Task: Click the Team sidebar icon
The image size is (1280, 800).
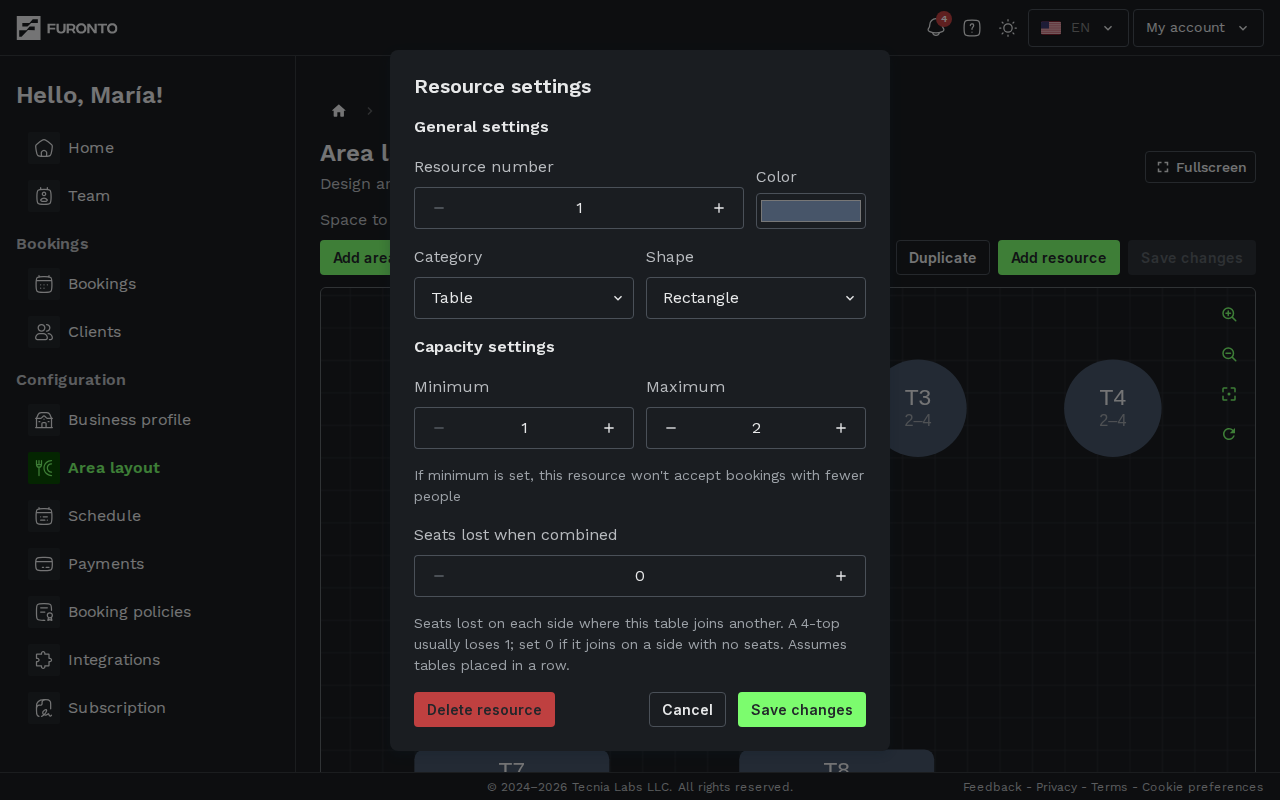Action: click(x=44, y=196)
